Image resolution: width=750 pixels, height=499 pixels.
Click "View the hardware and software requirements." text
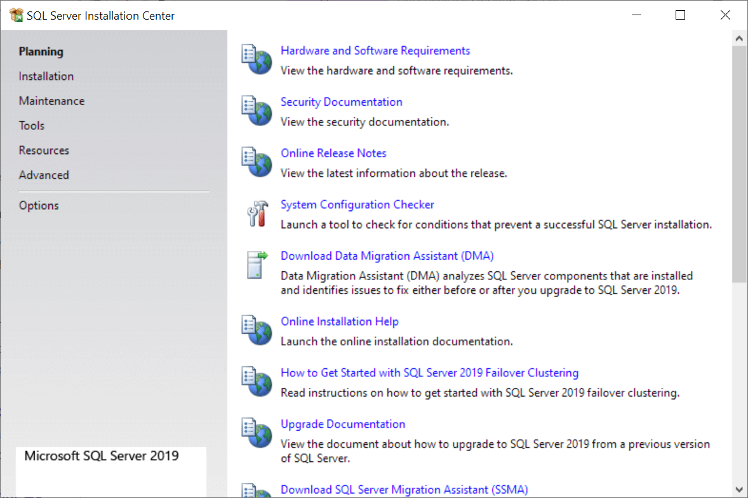click(397, 71)
